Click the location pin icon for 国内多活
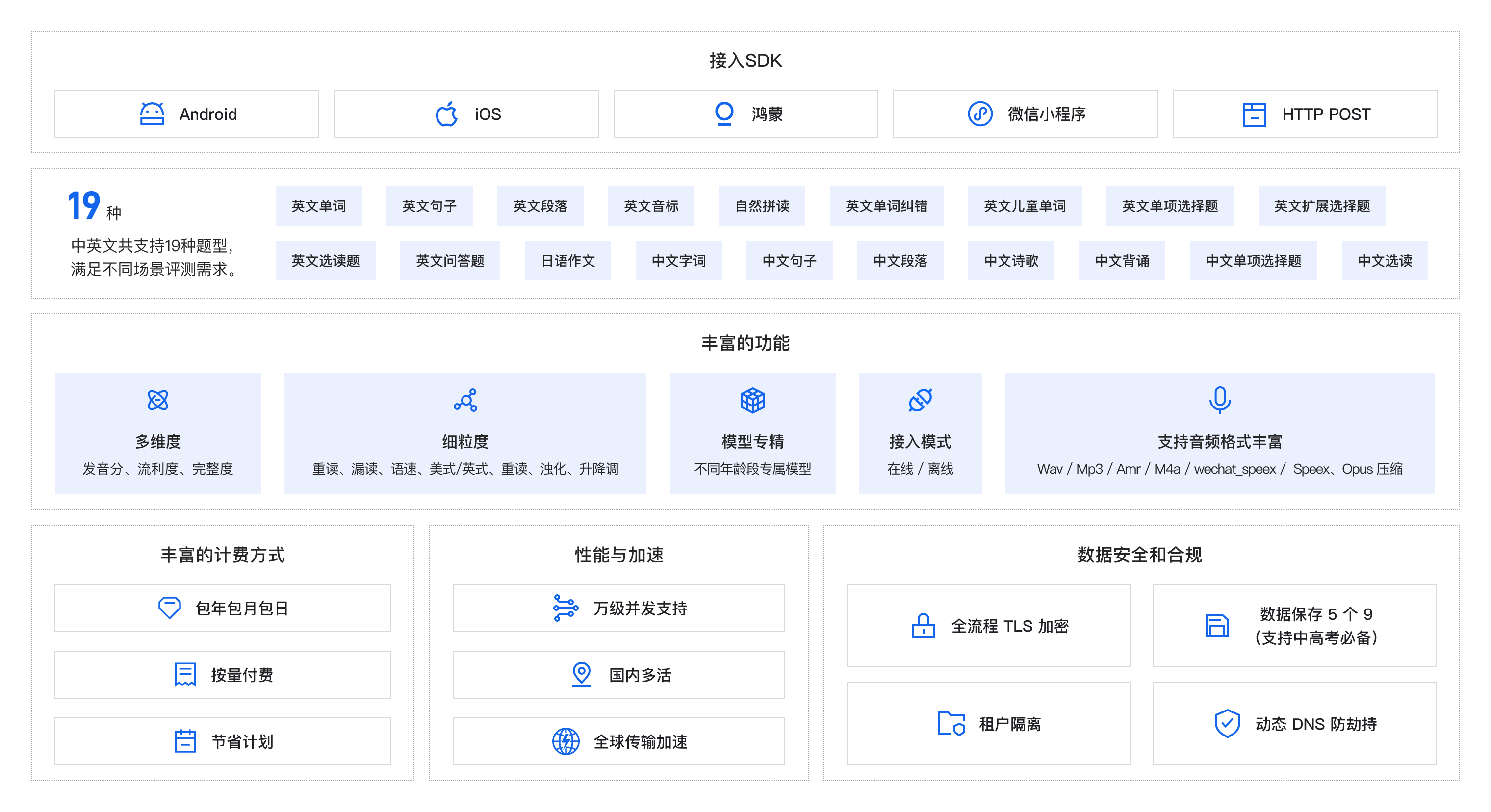The image size is (1491, 812). [x=581, y=674]
